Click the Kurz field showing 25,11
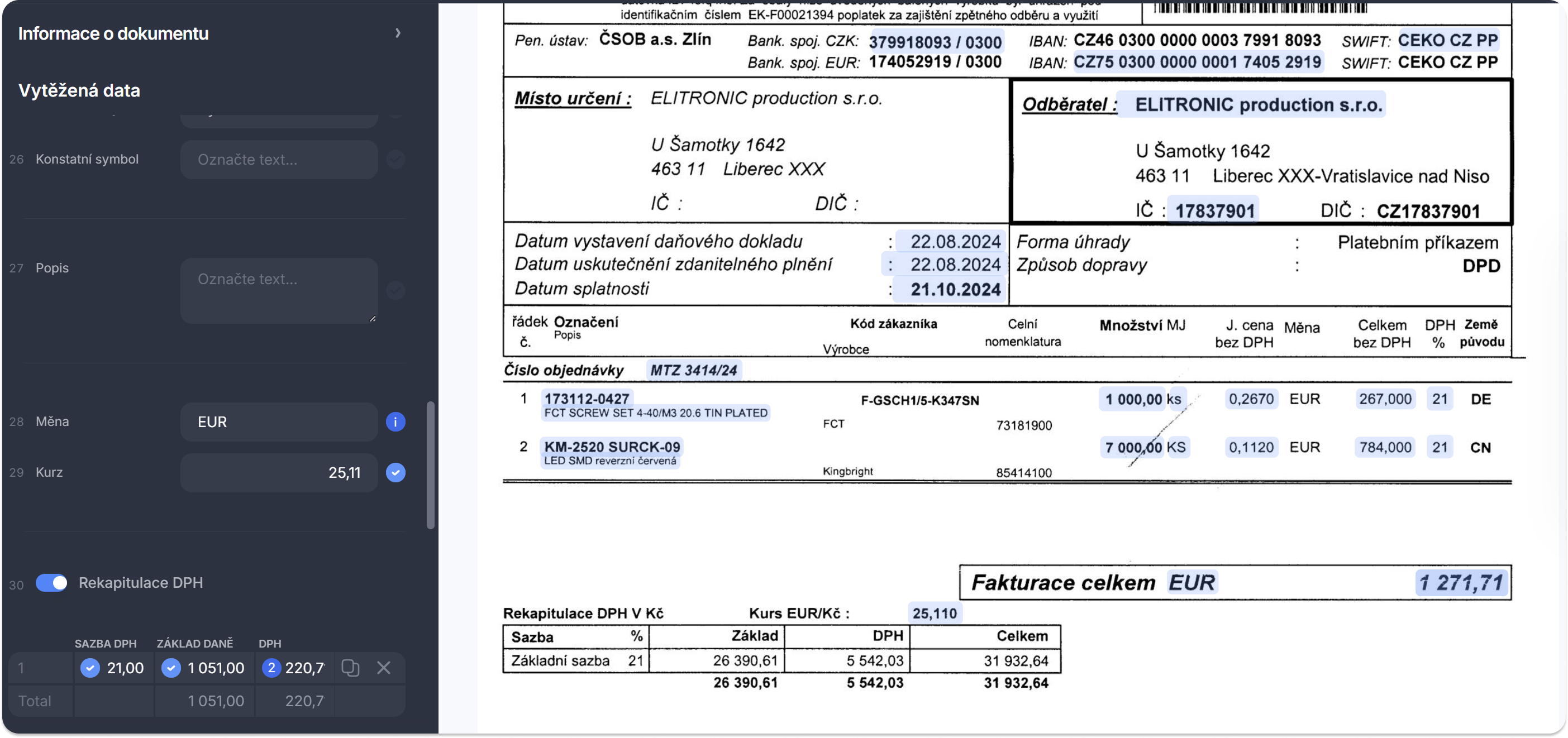This screenshot has height=738, width=1568. (x=279, y=472)
